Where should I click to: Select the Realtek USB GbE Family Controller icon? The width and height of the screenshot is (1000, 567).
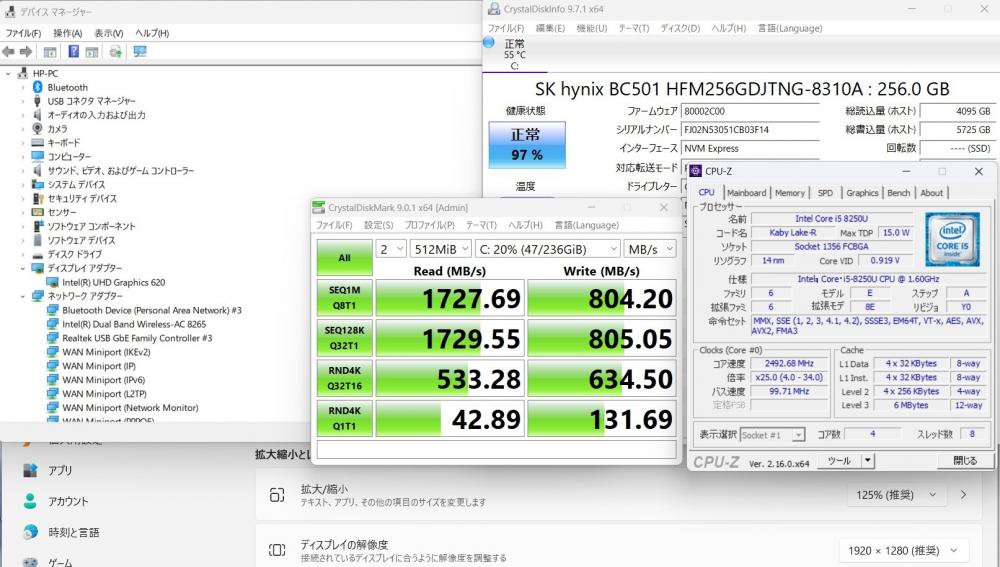(52, 338)
